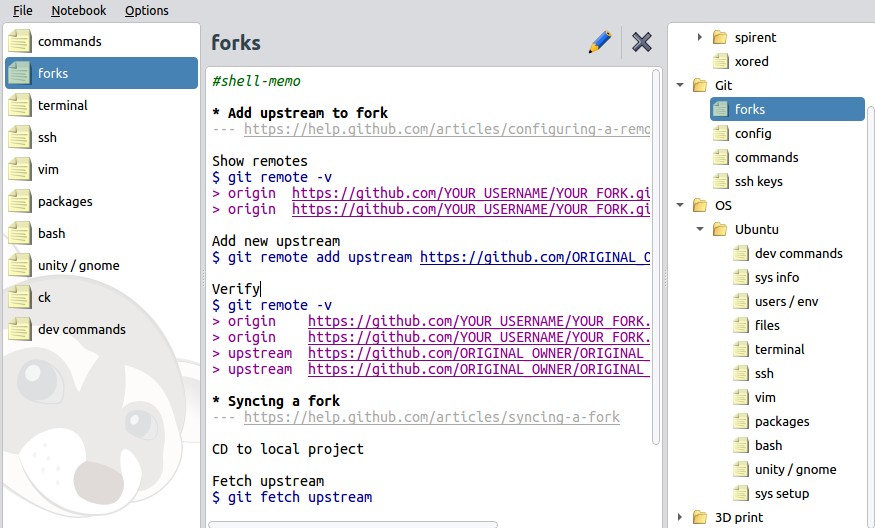
Task: Select the bash note under Ubuntu
Action: coord(758,445)
